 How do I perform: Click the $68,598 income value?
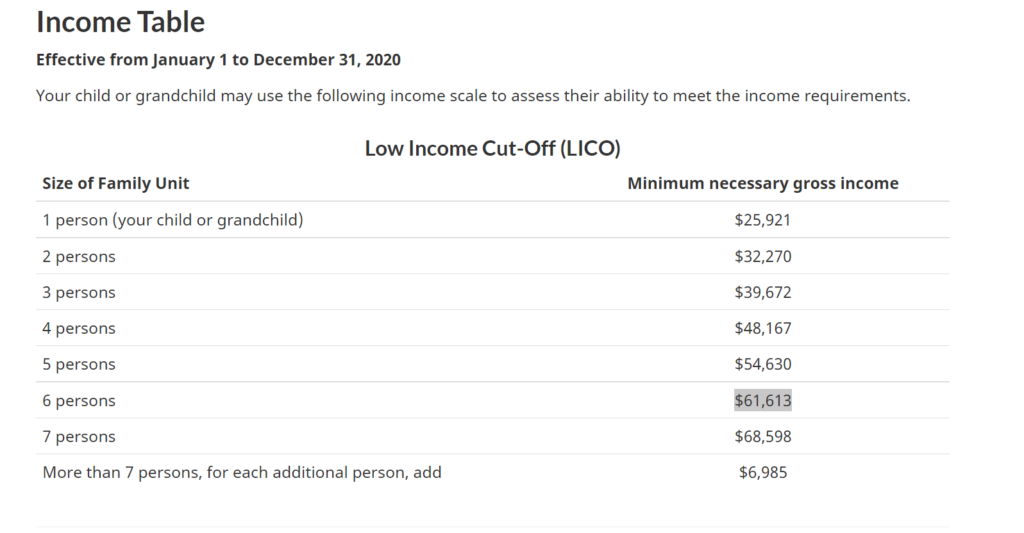click(762, 437)
